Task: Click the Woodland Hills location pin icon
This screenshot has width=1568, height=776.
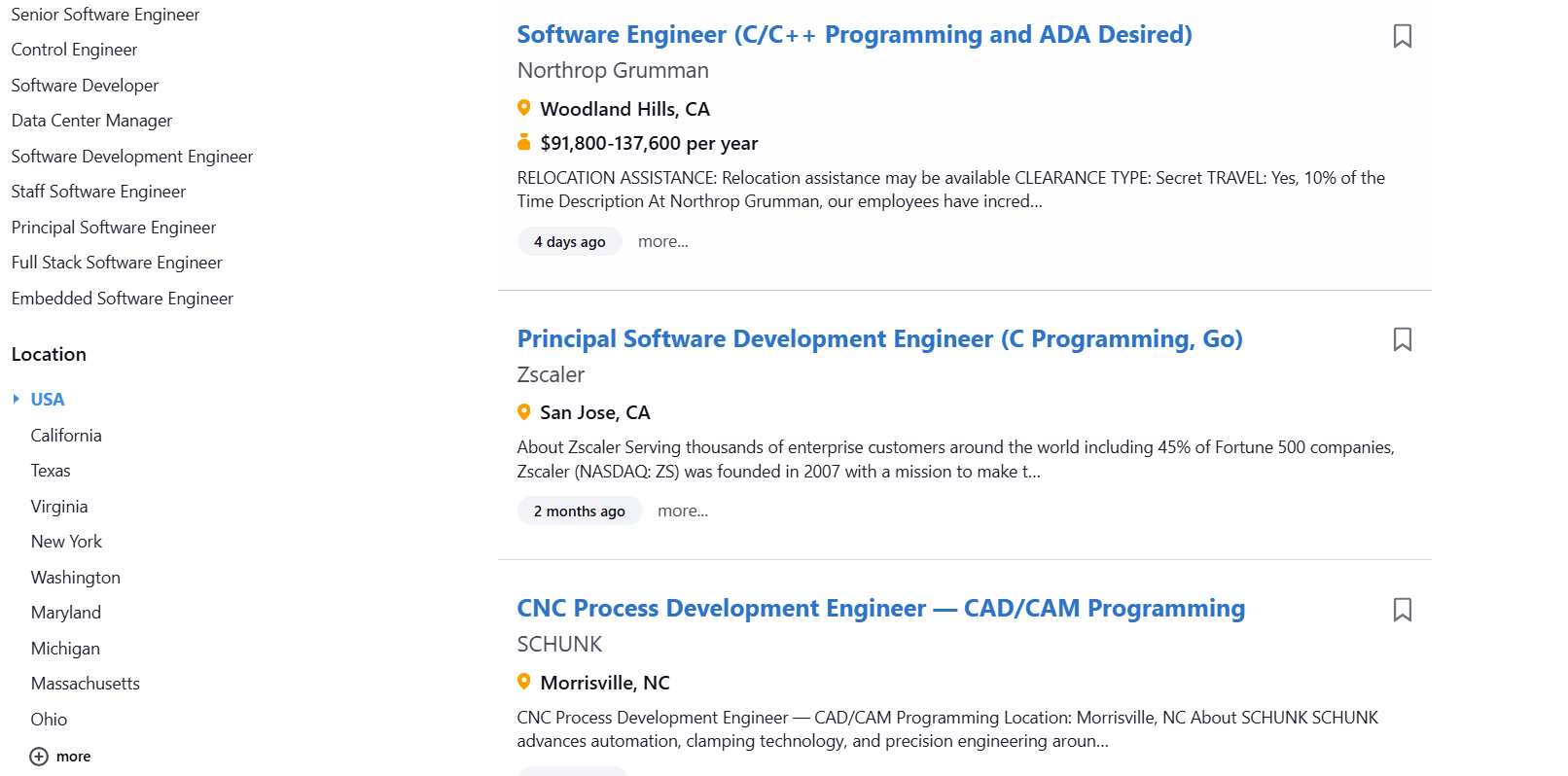Action: [524, 108]
